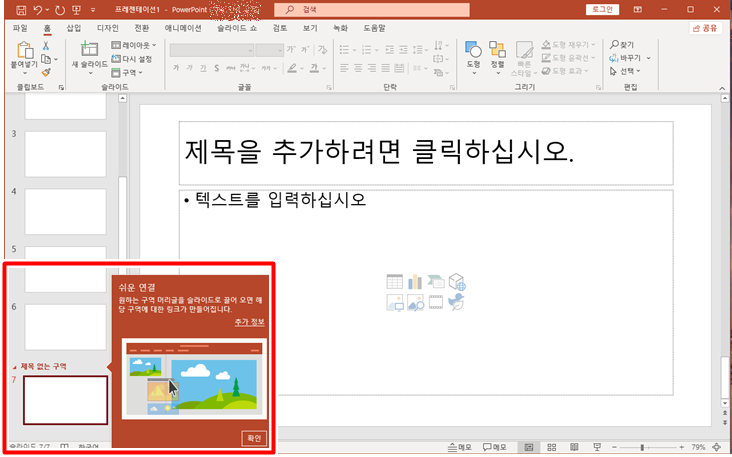Click the 추가 정보 more info link
The width and height of the screenshot is (732, 457).
tap(249, 322)
